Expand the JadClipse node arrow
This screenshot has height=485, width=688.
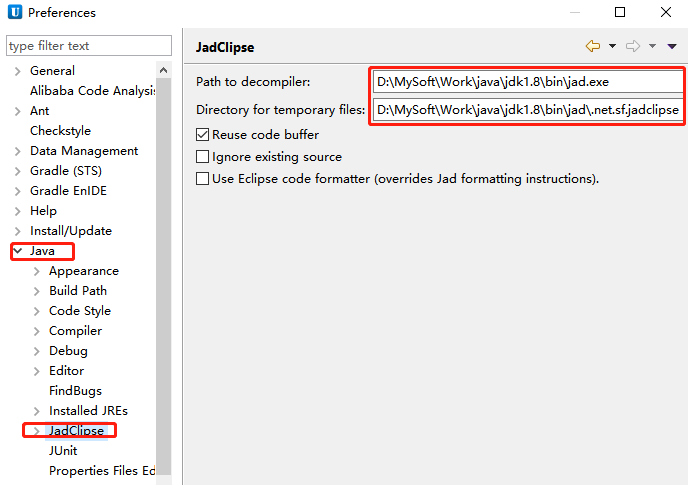[x=37, y=431]
